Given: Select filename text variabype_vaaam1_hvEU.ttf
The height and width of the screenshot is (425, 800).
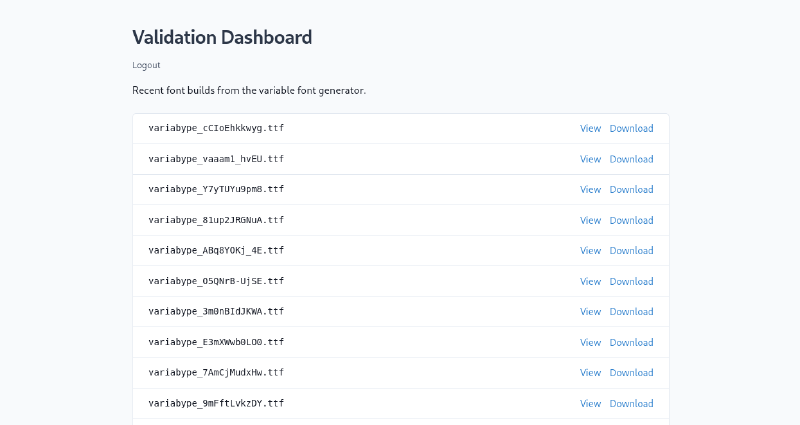Looking at the screenshot, I should pos(216,159).
